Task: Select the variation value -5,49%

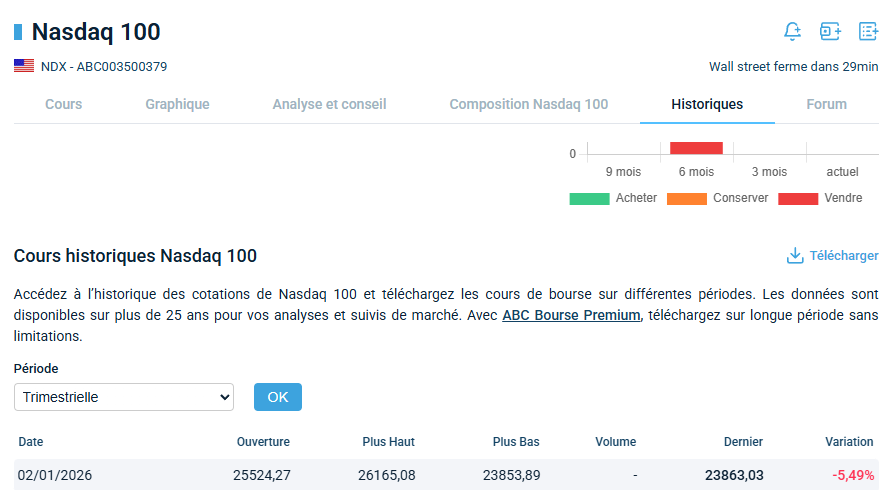Action: point(853,475)
